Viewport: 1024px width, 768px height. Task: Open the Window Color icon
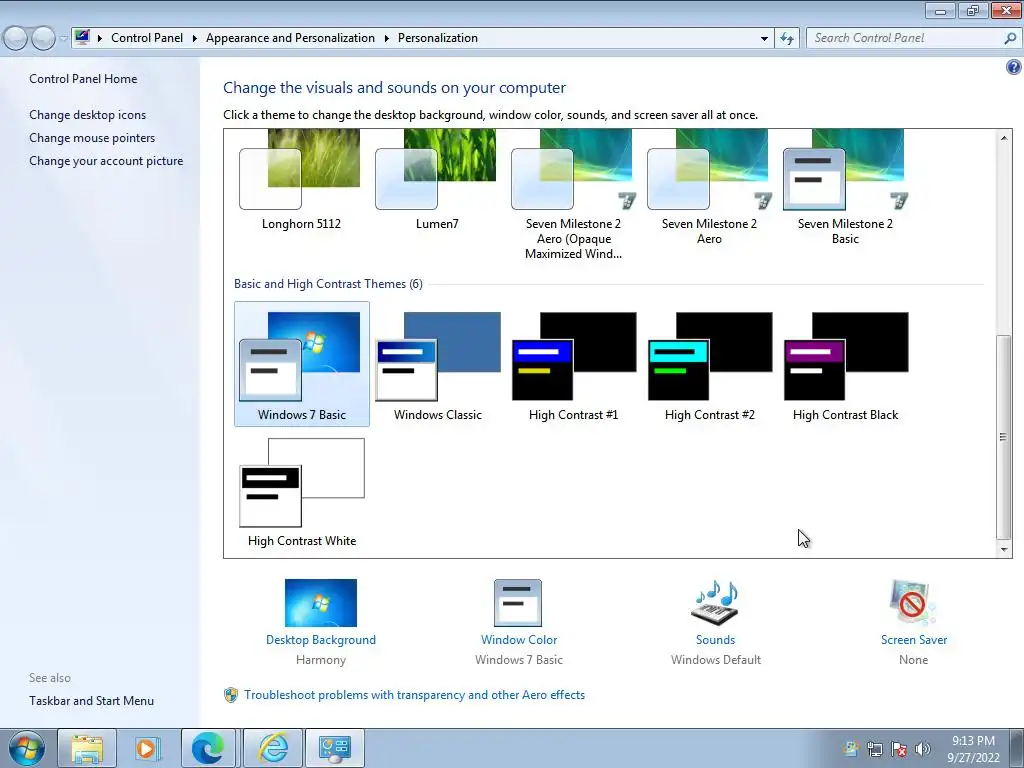(518, 603)
